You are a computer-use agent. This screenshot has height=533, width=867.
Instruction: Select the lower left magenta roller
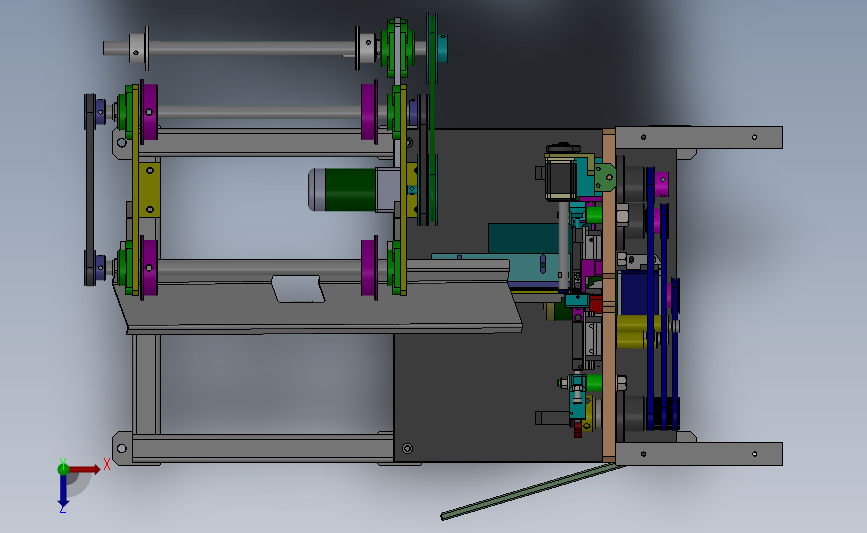click(x=149, y=268)
